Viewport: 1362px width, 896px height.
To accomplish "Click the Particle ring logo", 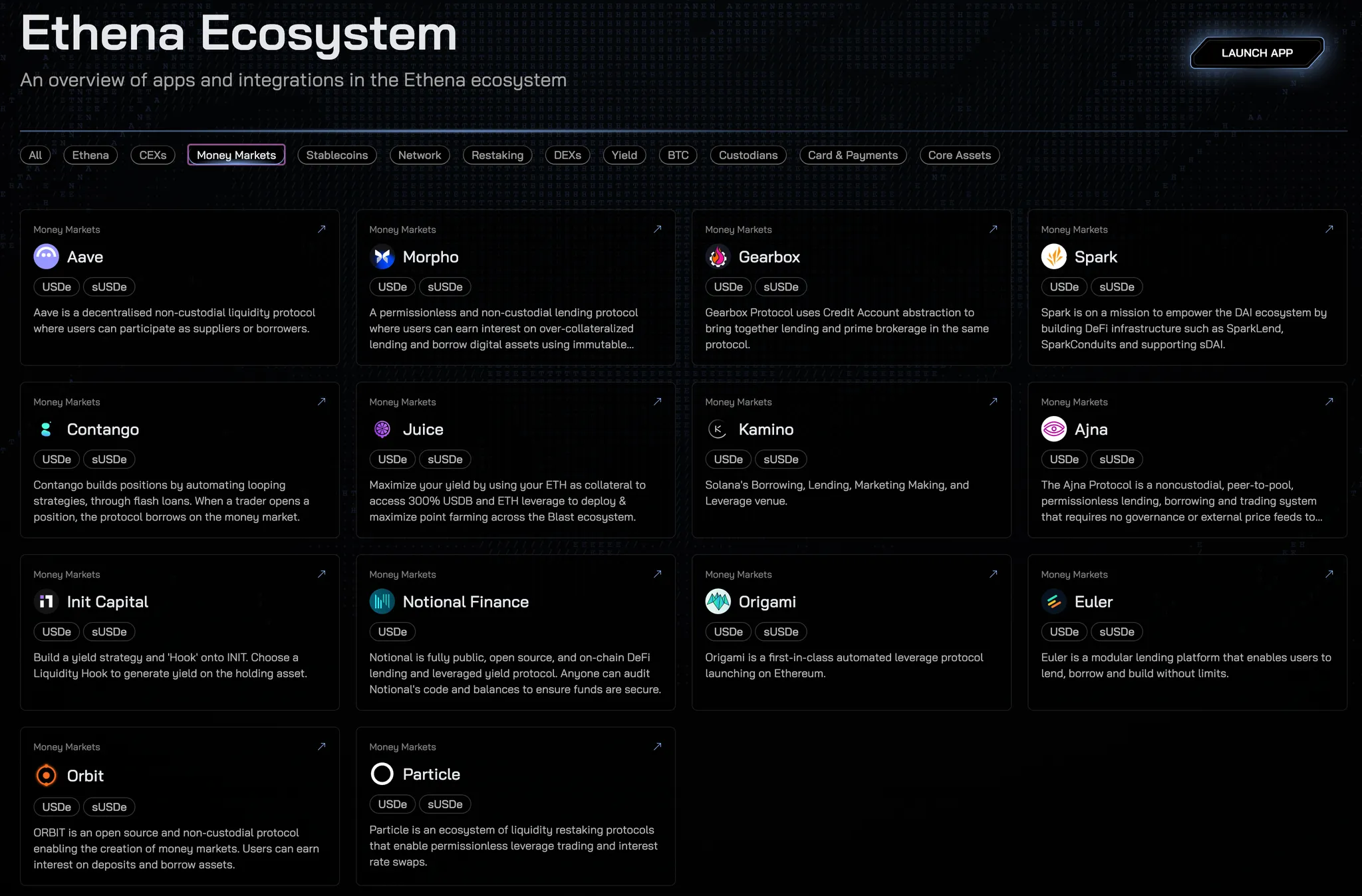I will coord(382,774).
